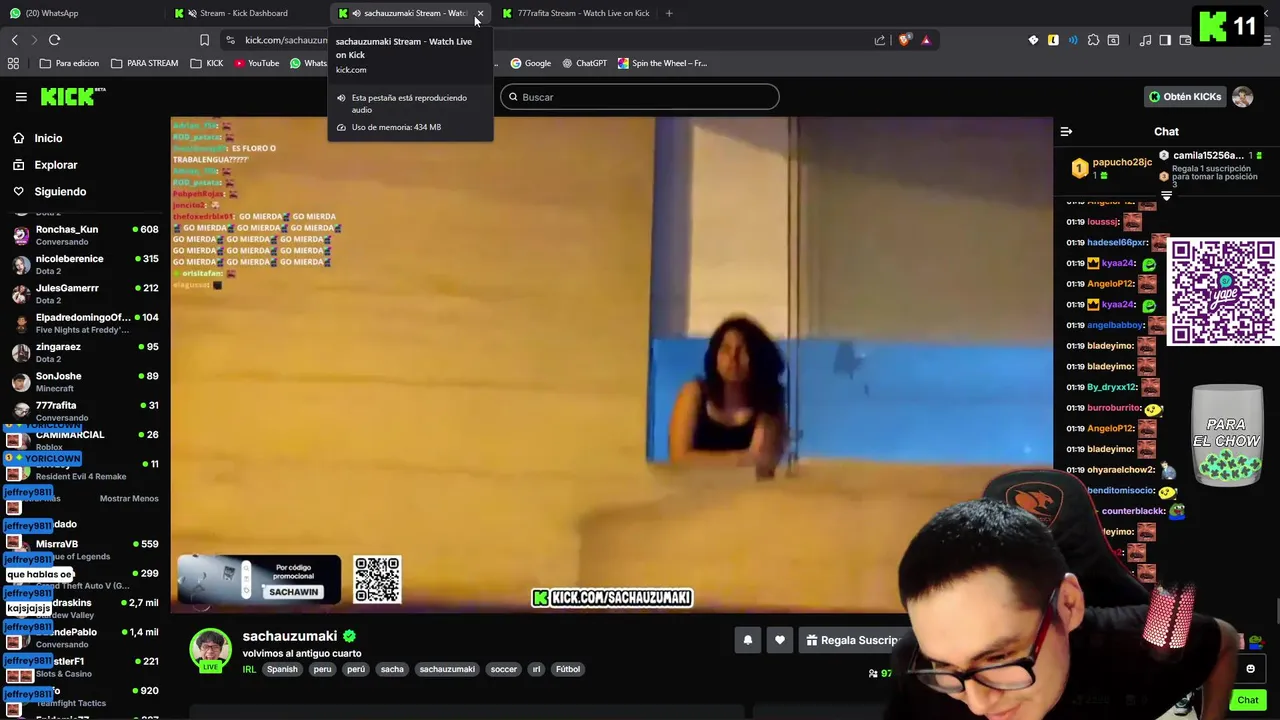Switch to the WhatsApp browser tab

pos(80,13)
